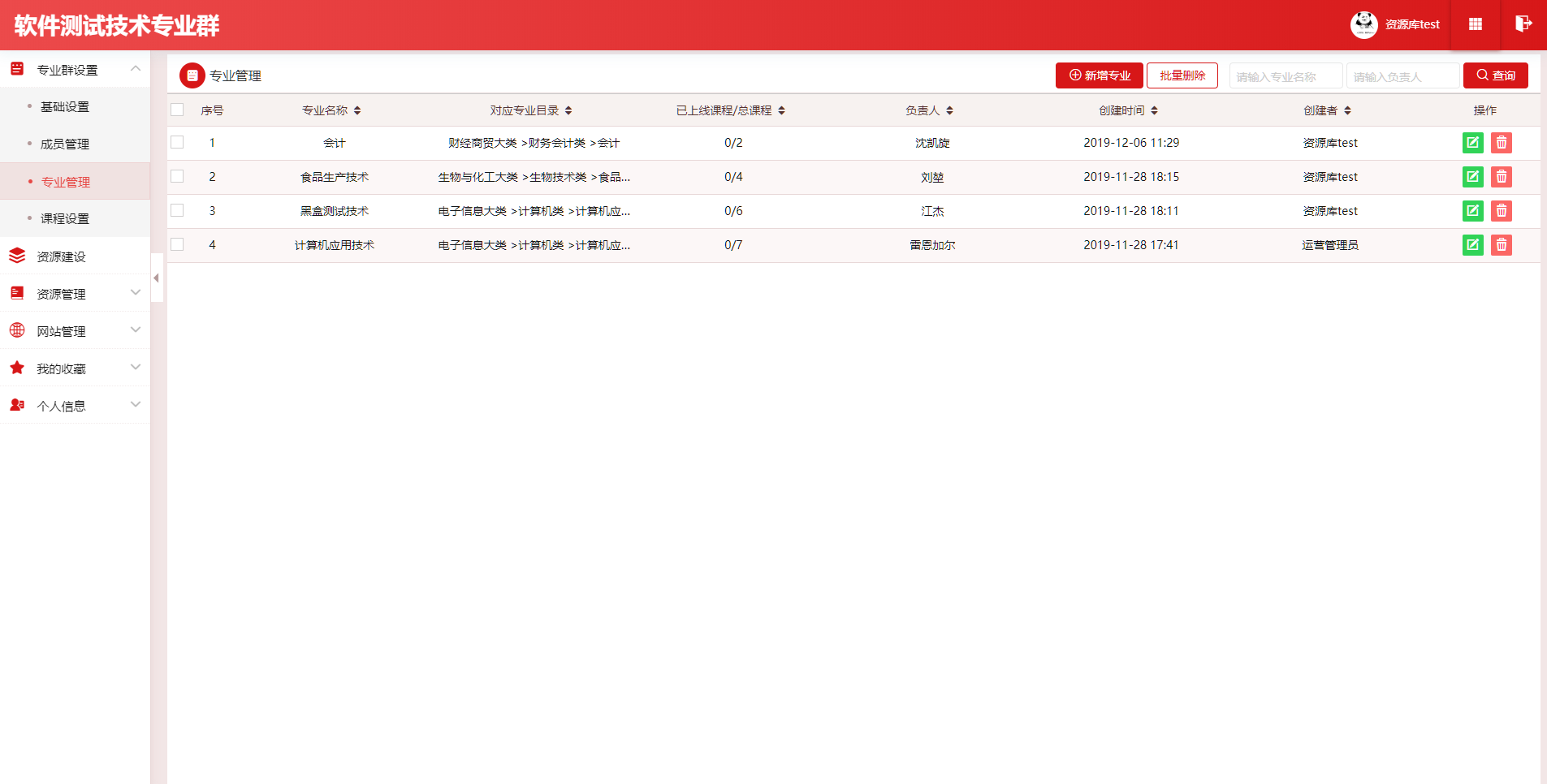
Task: Delete the 食品生产技术 row
Action: click(1502, 177)
